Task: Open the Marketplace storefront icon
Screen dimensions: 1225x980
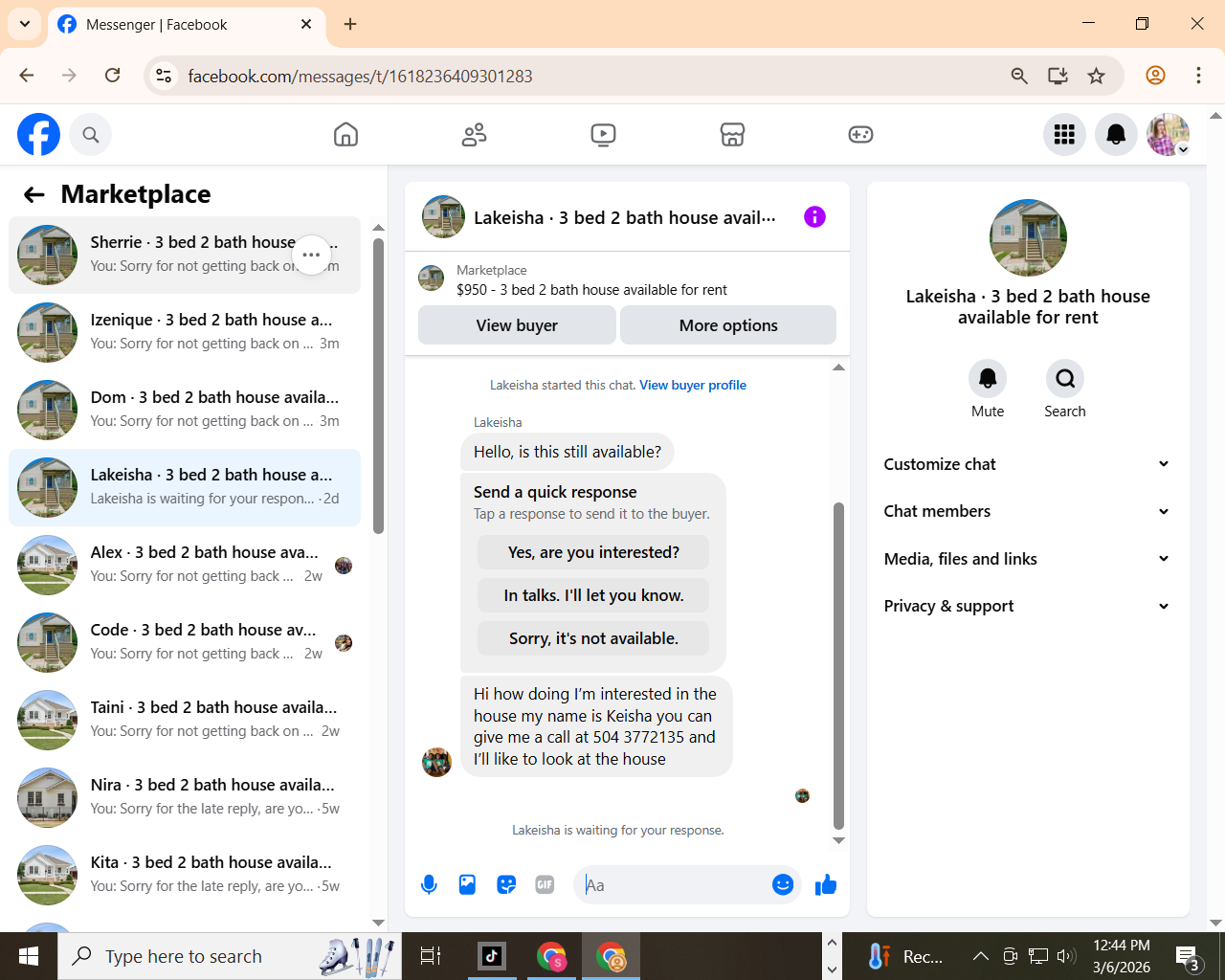Action: tap(732, 135)
